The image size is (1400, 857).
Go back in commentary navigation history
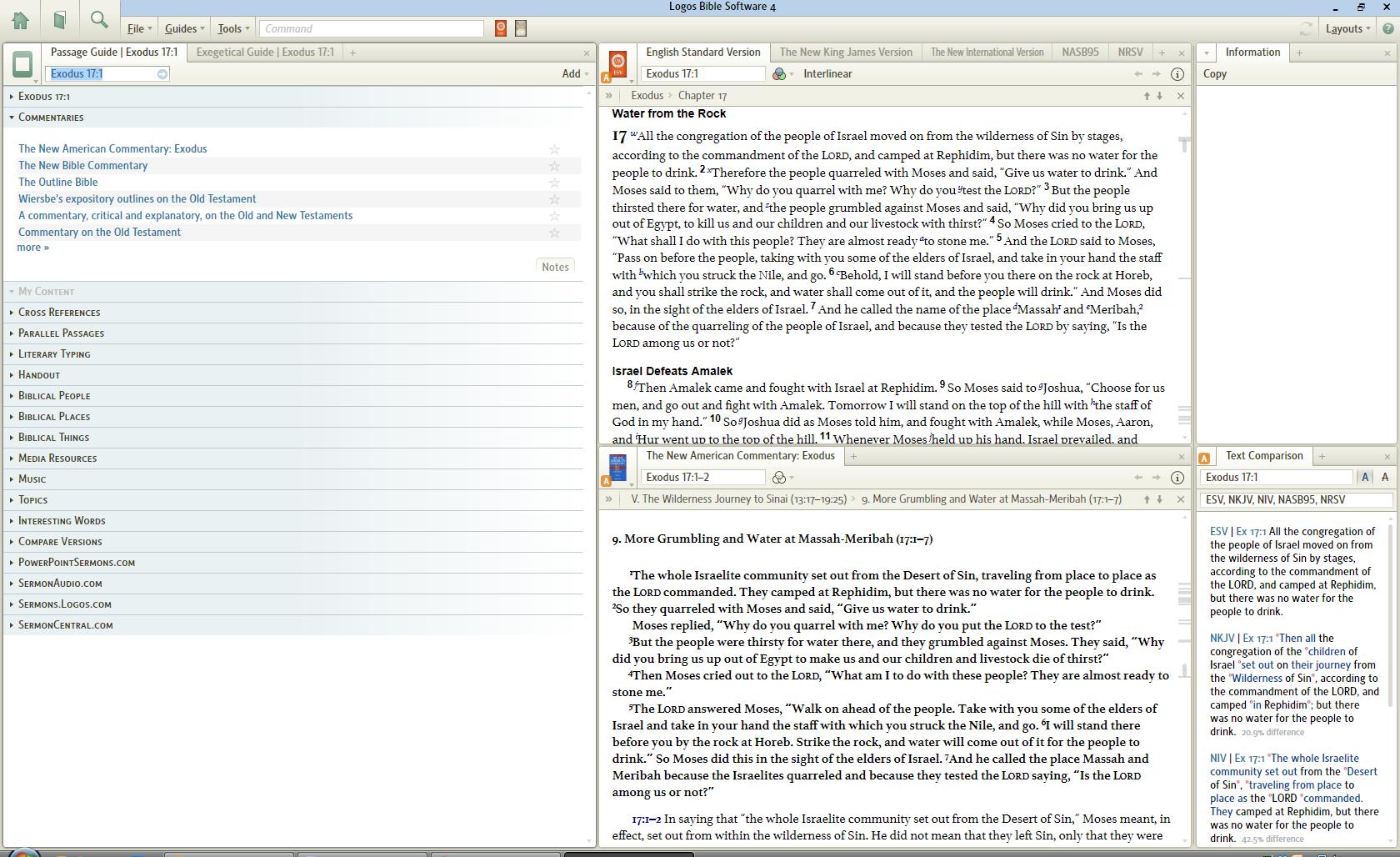tap(1138, 478)
